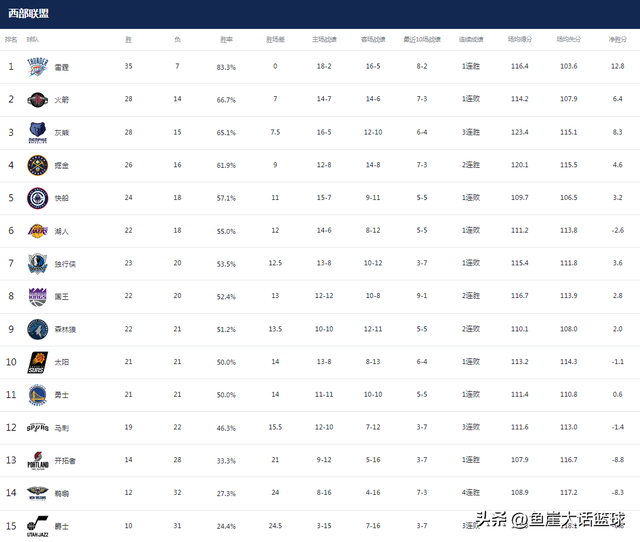Click the 8-2 last-ten record cell
Screen dimensions: 640x542
422,66
